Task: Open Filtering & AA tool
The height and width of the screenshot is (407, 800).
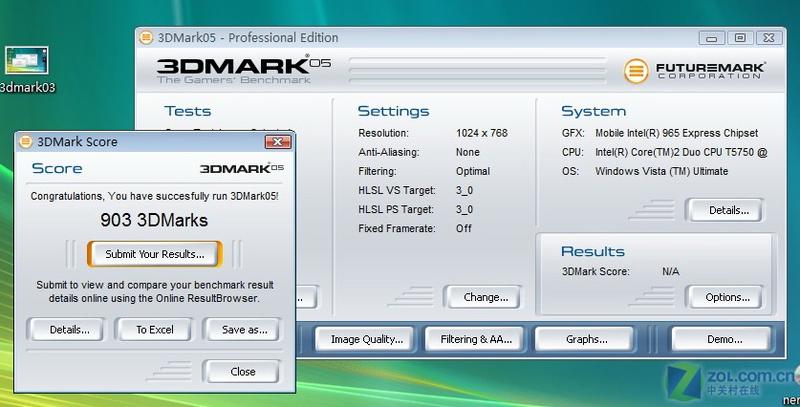Action: click(x=476, y=339)
